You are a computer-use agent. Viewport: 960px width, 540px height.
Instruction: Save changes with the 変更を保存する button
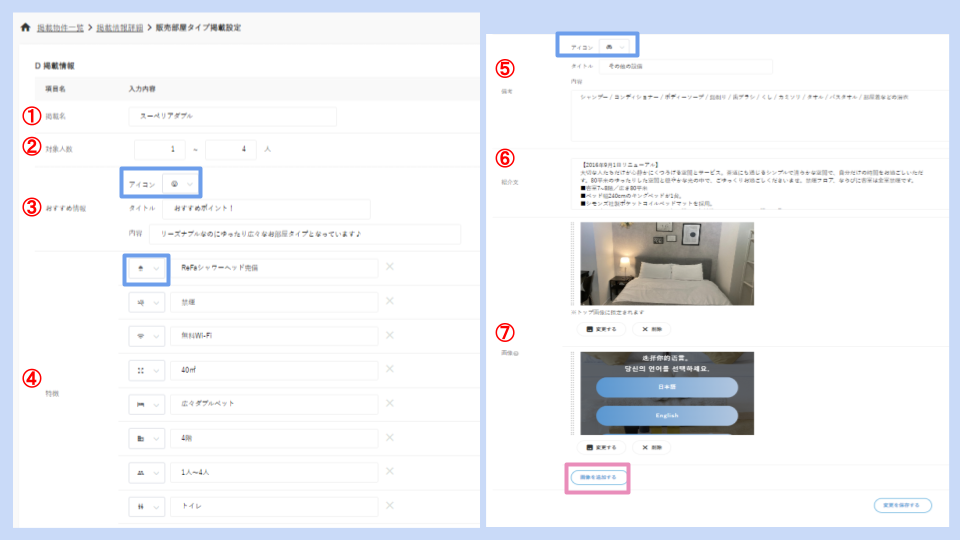pyautogui.click(x=902, y=506)
